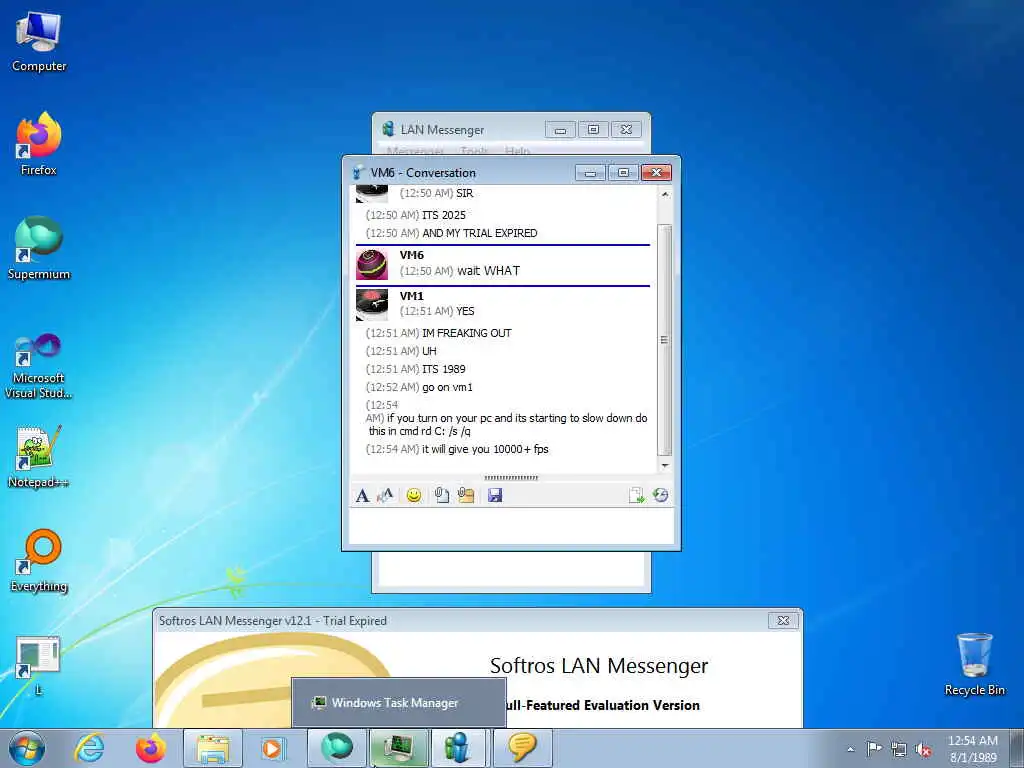The height and width of the screenshot is (768, 1024).
Task: Switch to LAN Messenger taskbar button
Action: 458,748
